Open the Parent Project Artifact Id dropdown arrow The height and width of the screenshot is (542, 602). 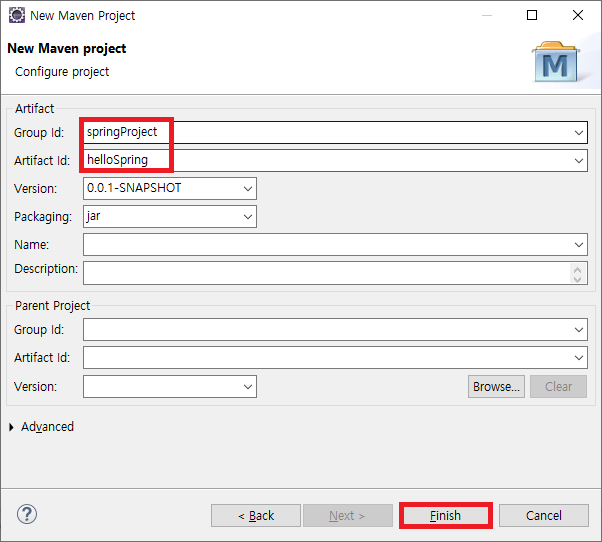pyautogui.click(x=579, y=358)
